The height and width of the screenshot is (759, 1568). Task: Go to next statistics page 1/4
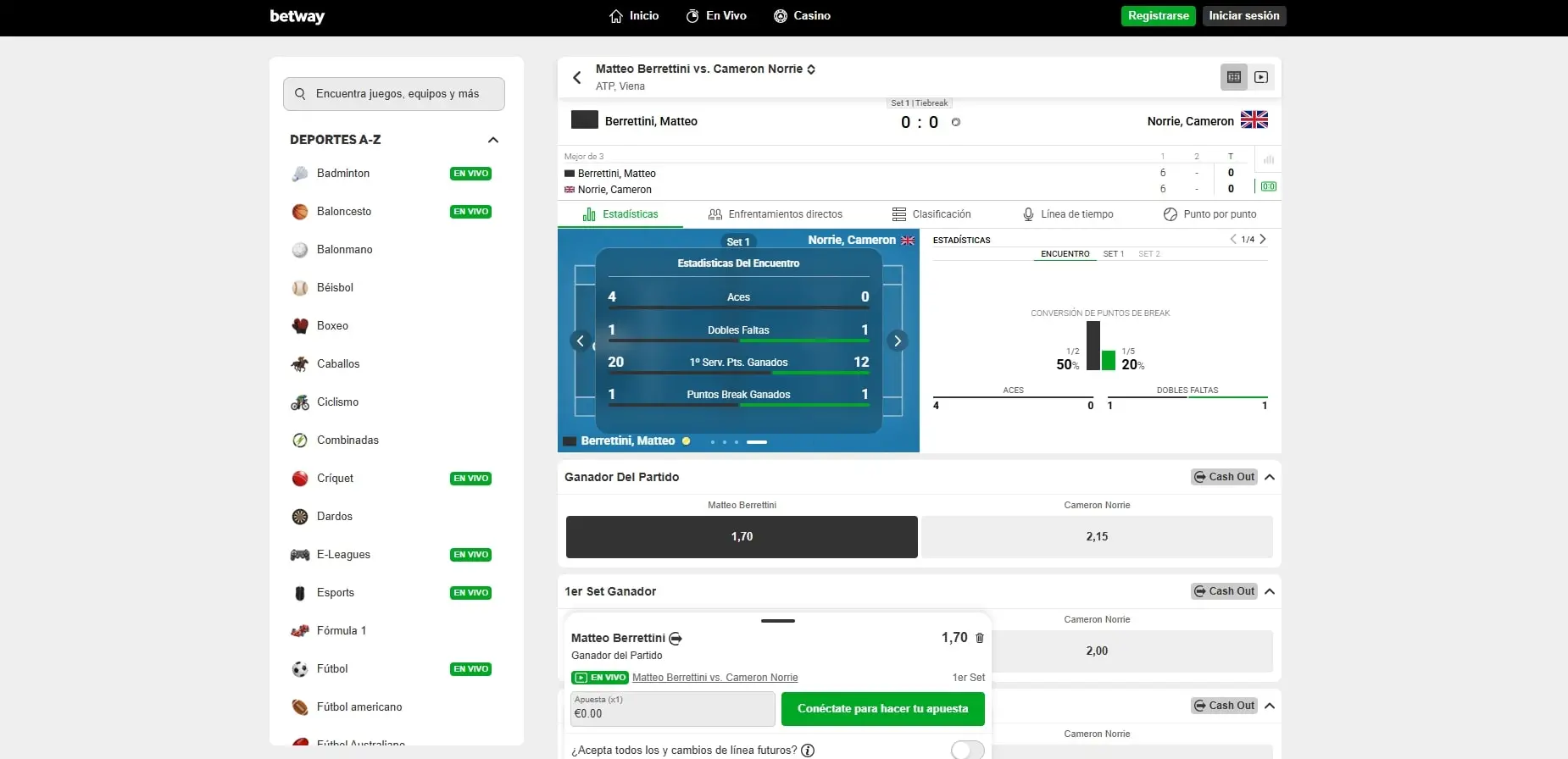pyautogui.click(x=1263, y=240)
